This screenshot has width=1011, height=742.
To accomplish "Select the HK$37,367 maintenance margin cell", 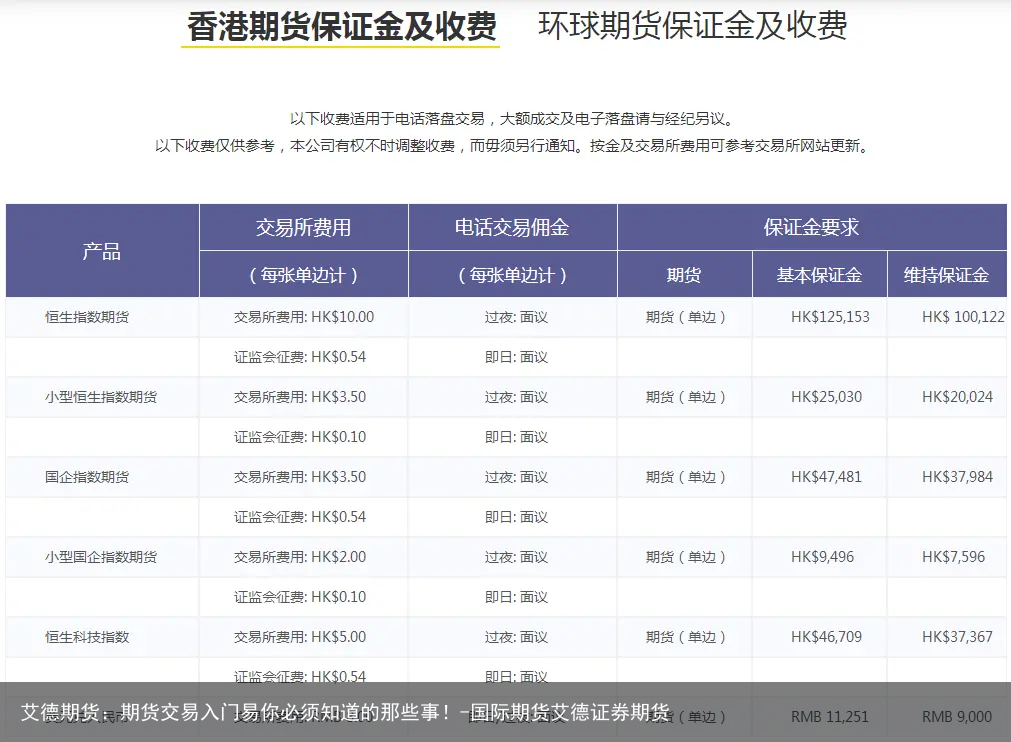I will (x=948, y=636).
